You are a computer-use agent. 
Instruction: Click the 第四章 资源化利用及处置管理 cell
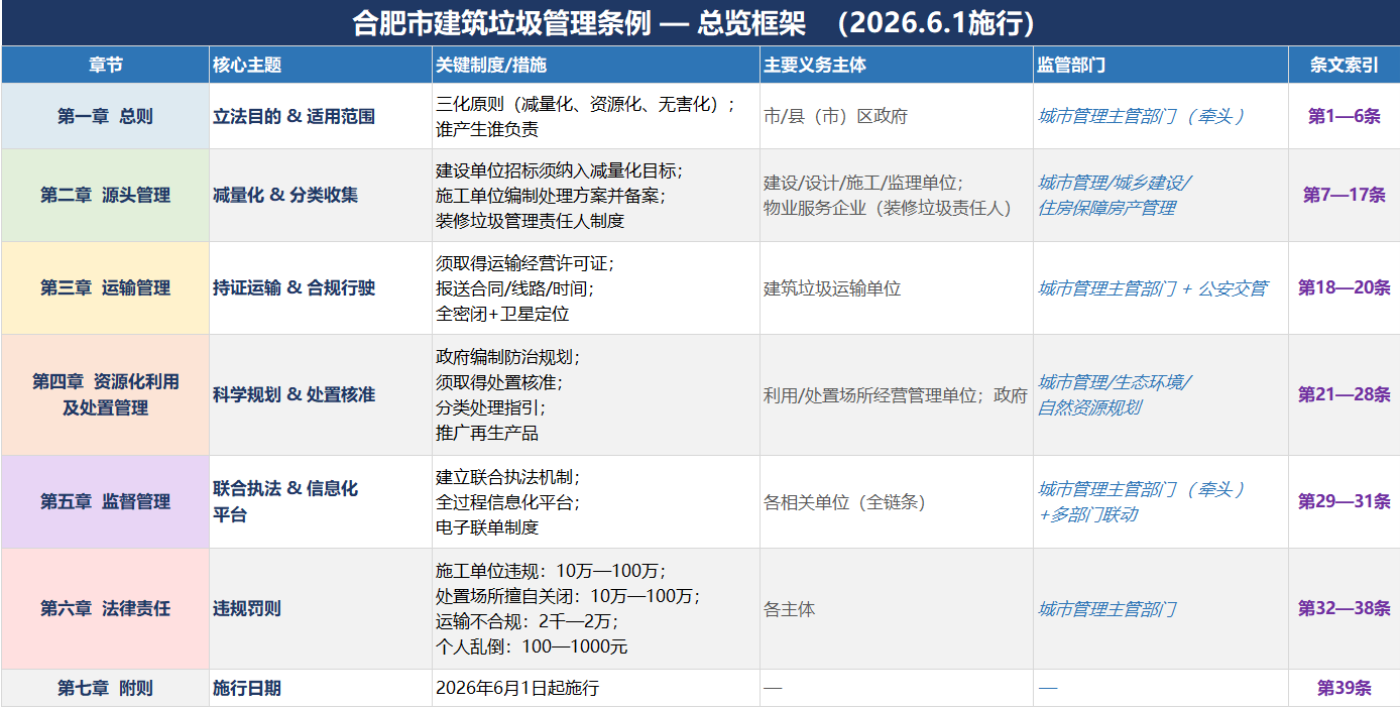pos(105,395)
